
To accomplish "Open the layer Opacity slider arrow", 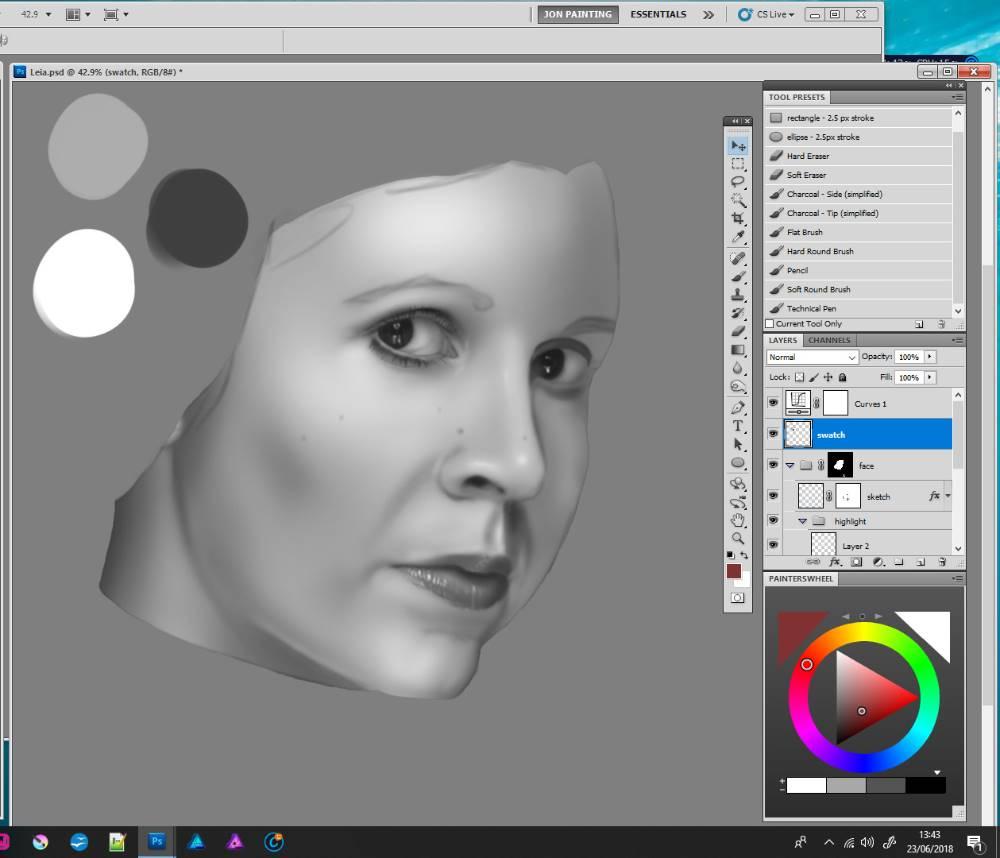I will [x=930, y=357].
